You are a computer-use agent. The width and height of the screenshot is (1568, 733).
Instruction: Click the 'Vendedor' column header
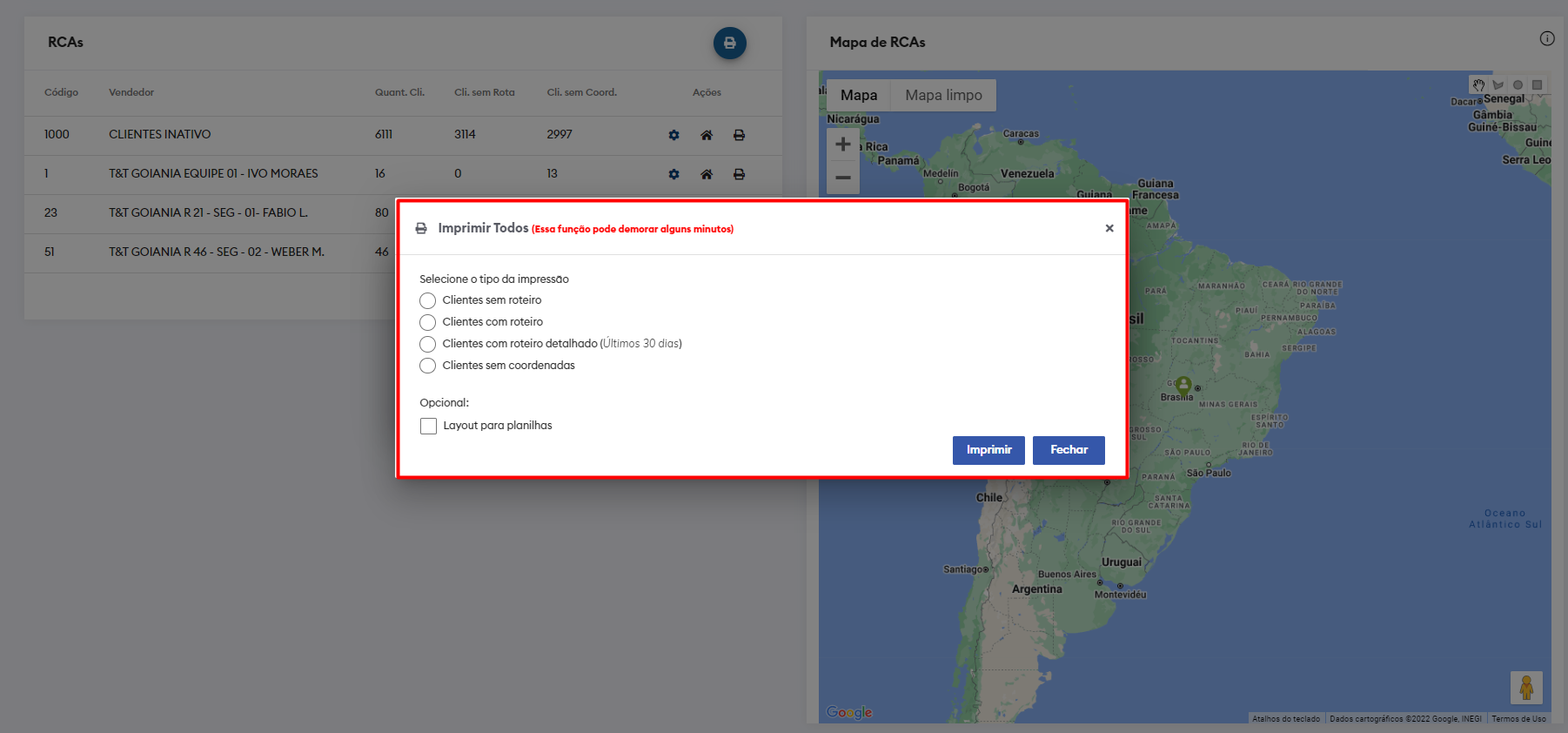pos(131,92)
